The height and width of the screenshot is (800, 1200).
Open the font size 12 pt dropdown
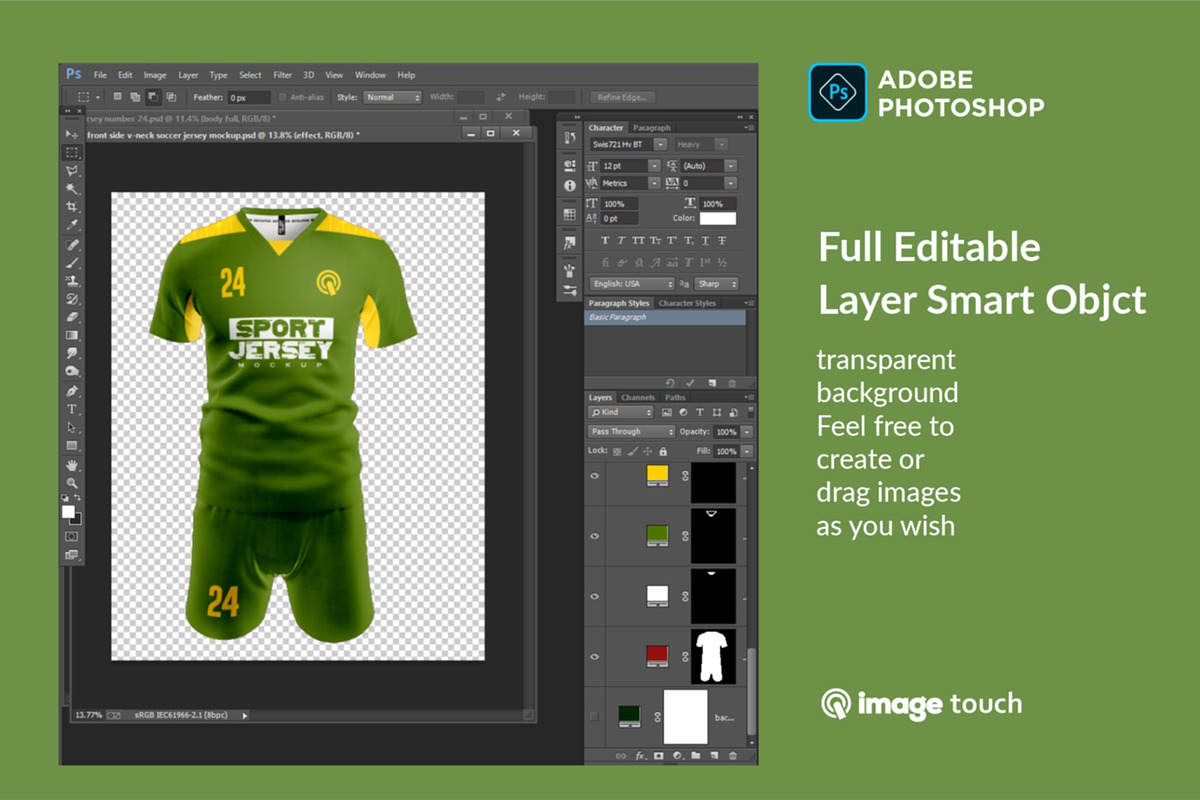point(629,165)
